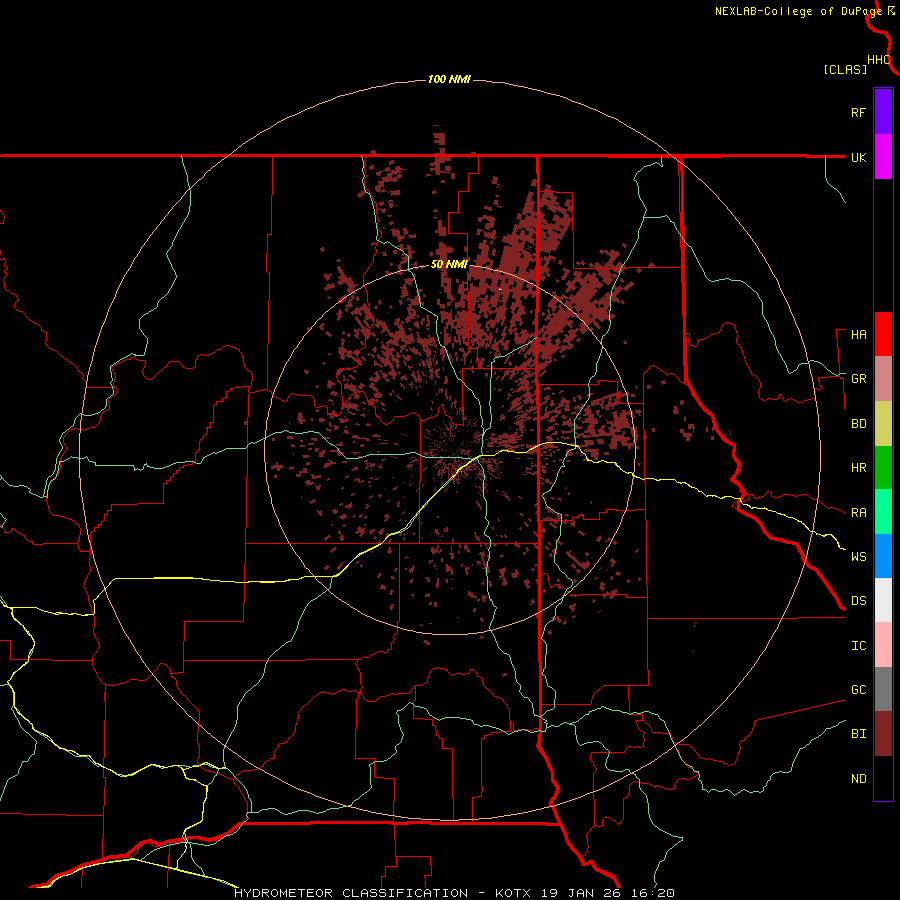This screenshot has width=900, height=900.
Task: Click the "UK" legend label
Action: (x=858, y=157)
